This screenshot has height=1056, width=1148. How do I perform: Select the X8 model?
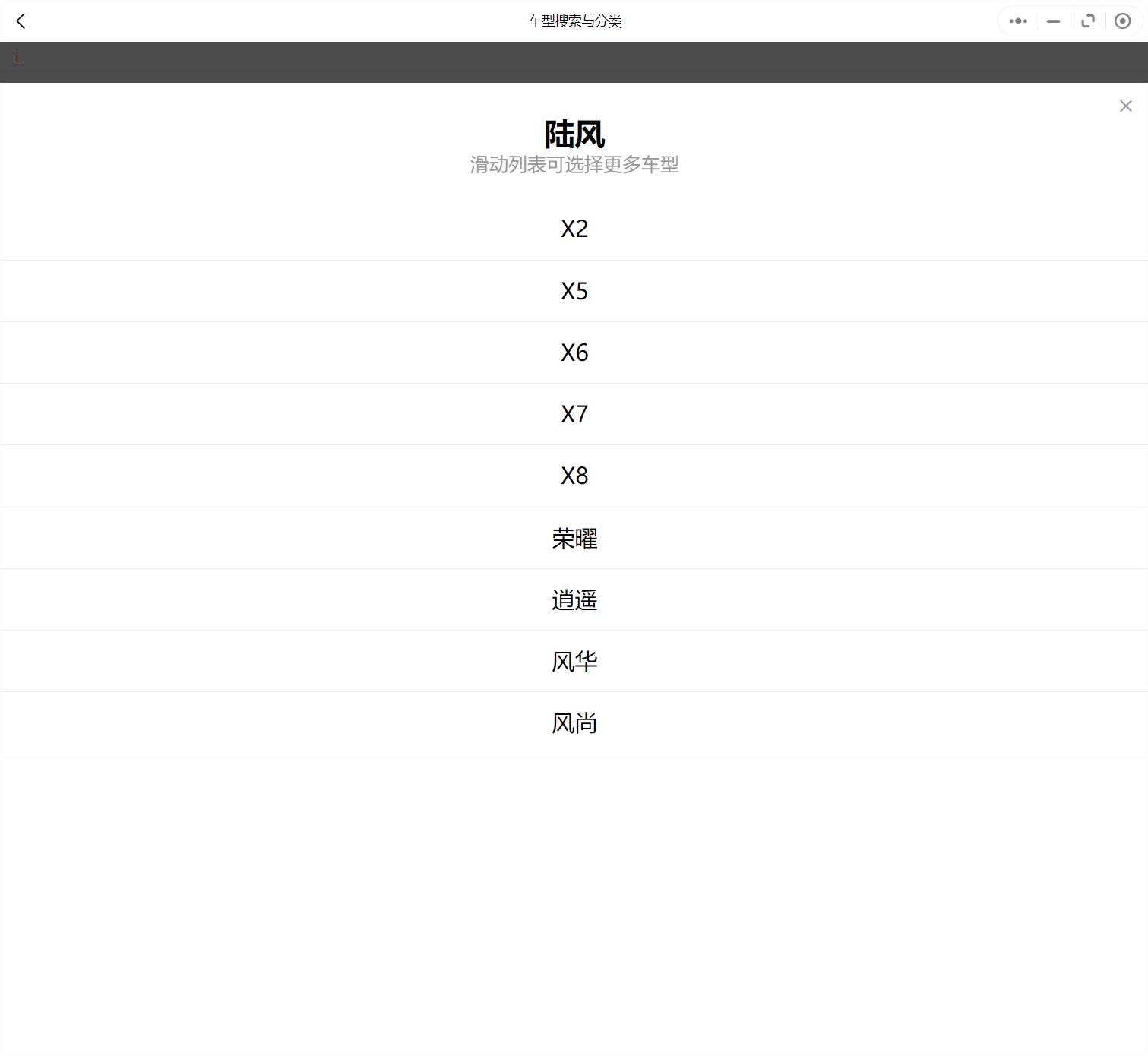(x=574, y=476)
